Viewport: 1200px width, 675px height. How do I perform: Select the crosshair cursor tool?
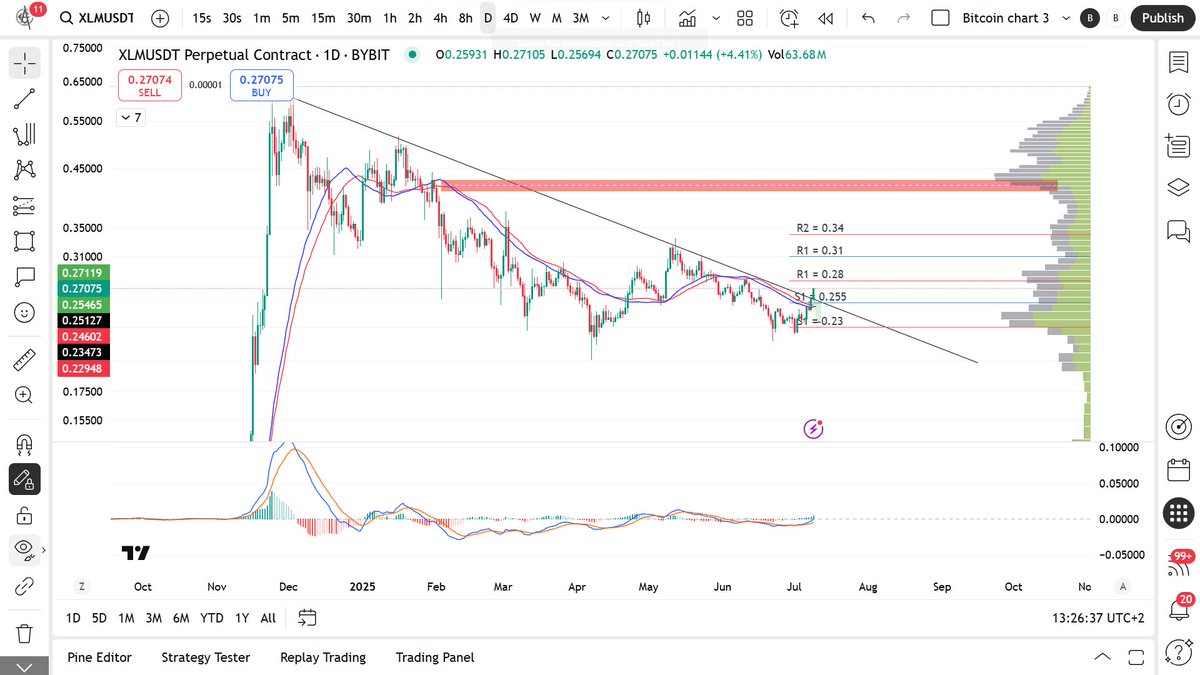tap(24, 62)
